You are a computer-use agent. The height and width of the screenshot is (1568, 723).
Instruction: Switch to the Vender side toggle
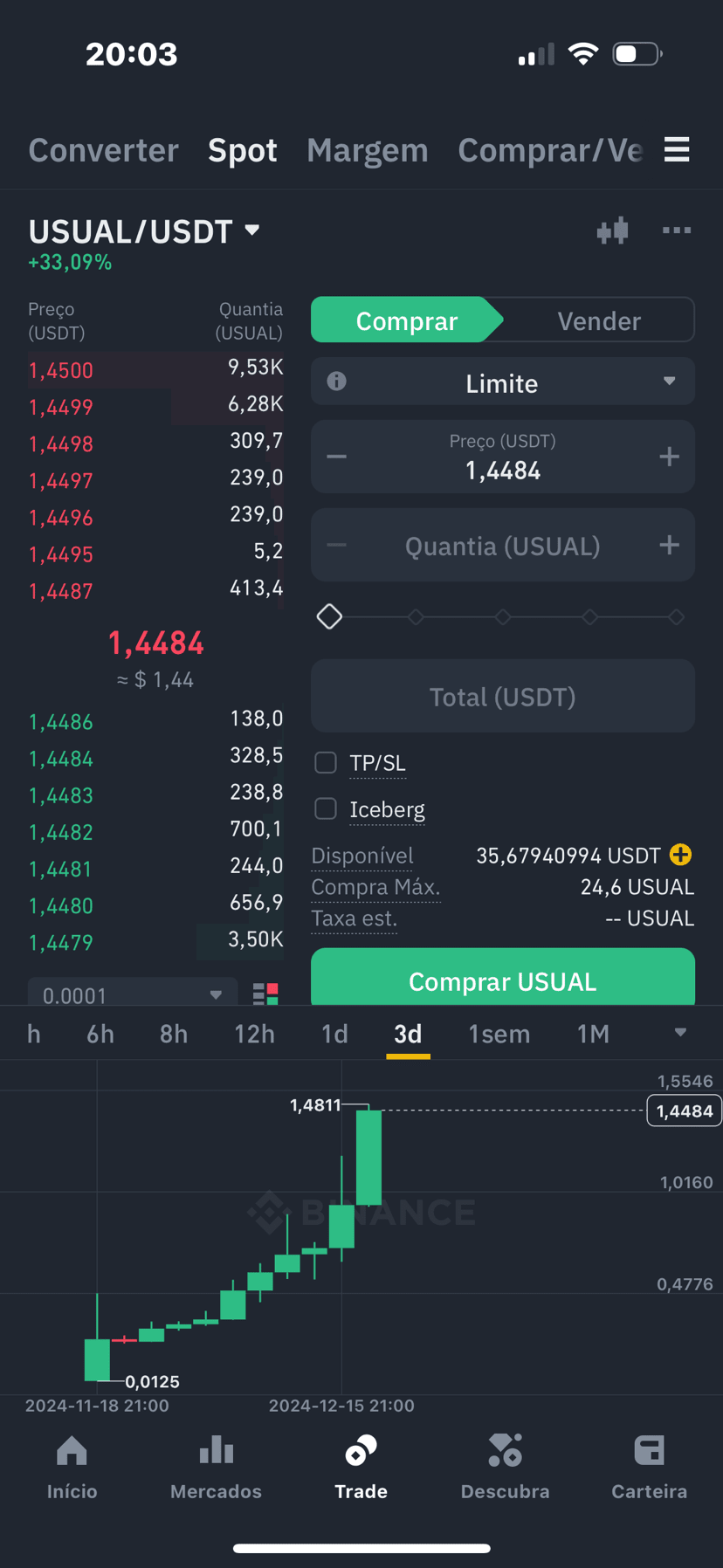[599, 320]
